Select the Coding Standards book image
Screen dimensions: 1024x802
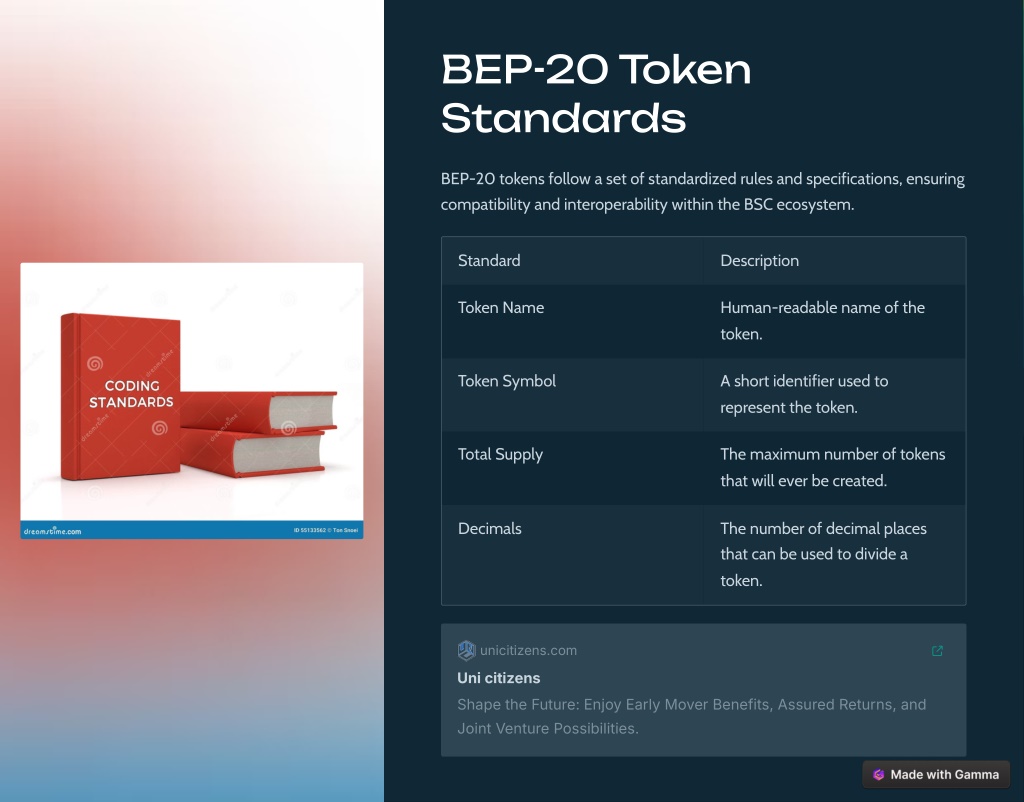tap(192, 401)
